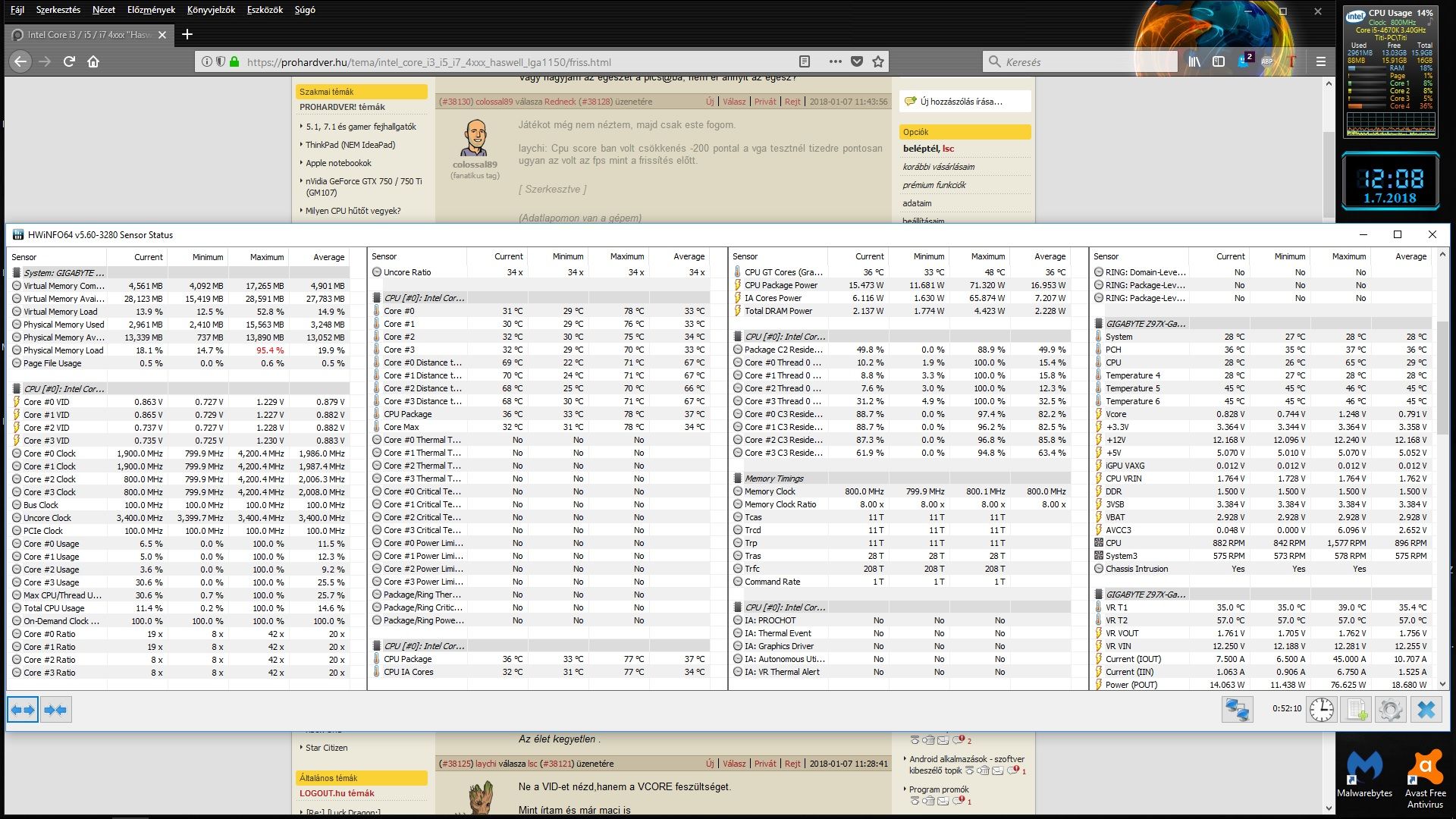Screen dimensions: 1456x819
Task: Open HWiNFO sensor settings gear
Action: [1389, 710]
